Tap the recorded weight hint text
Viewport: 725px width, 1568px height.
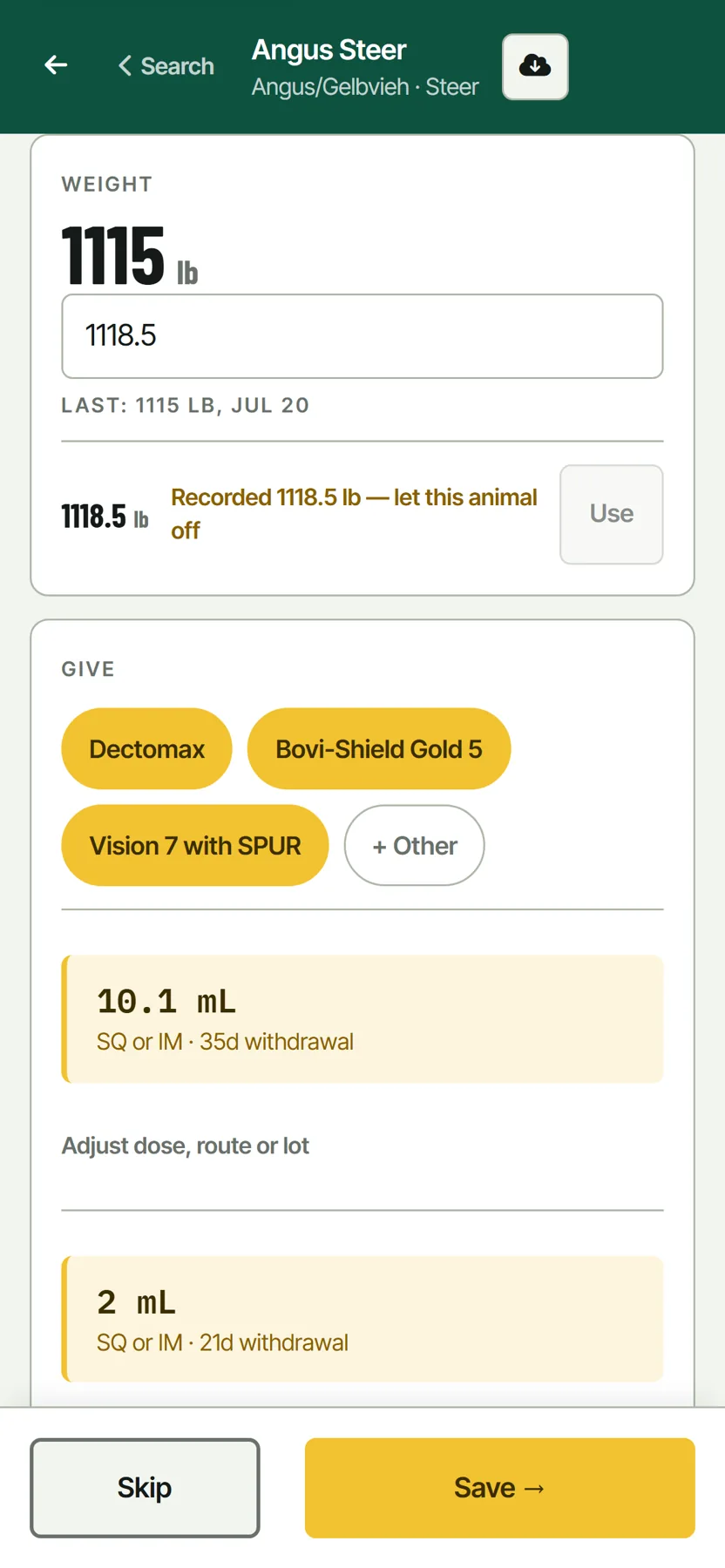click(354, 514)
